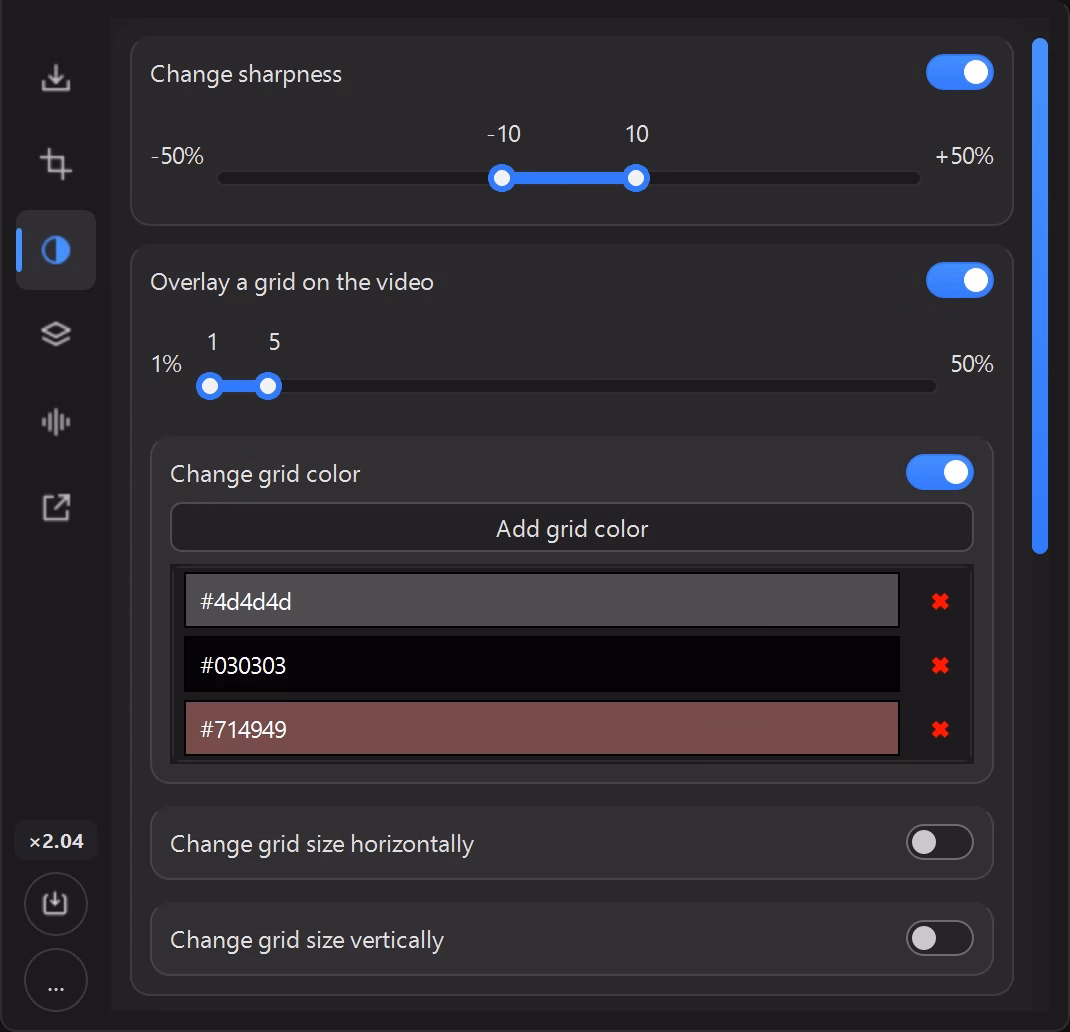Open the audio waveform section
This screenshot has width=1070, height=1032.
pos(56,422)
